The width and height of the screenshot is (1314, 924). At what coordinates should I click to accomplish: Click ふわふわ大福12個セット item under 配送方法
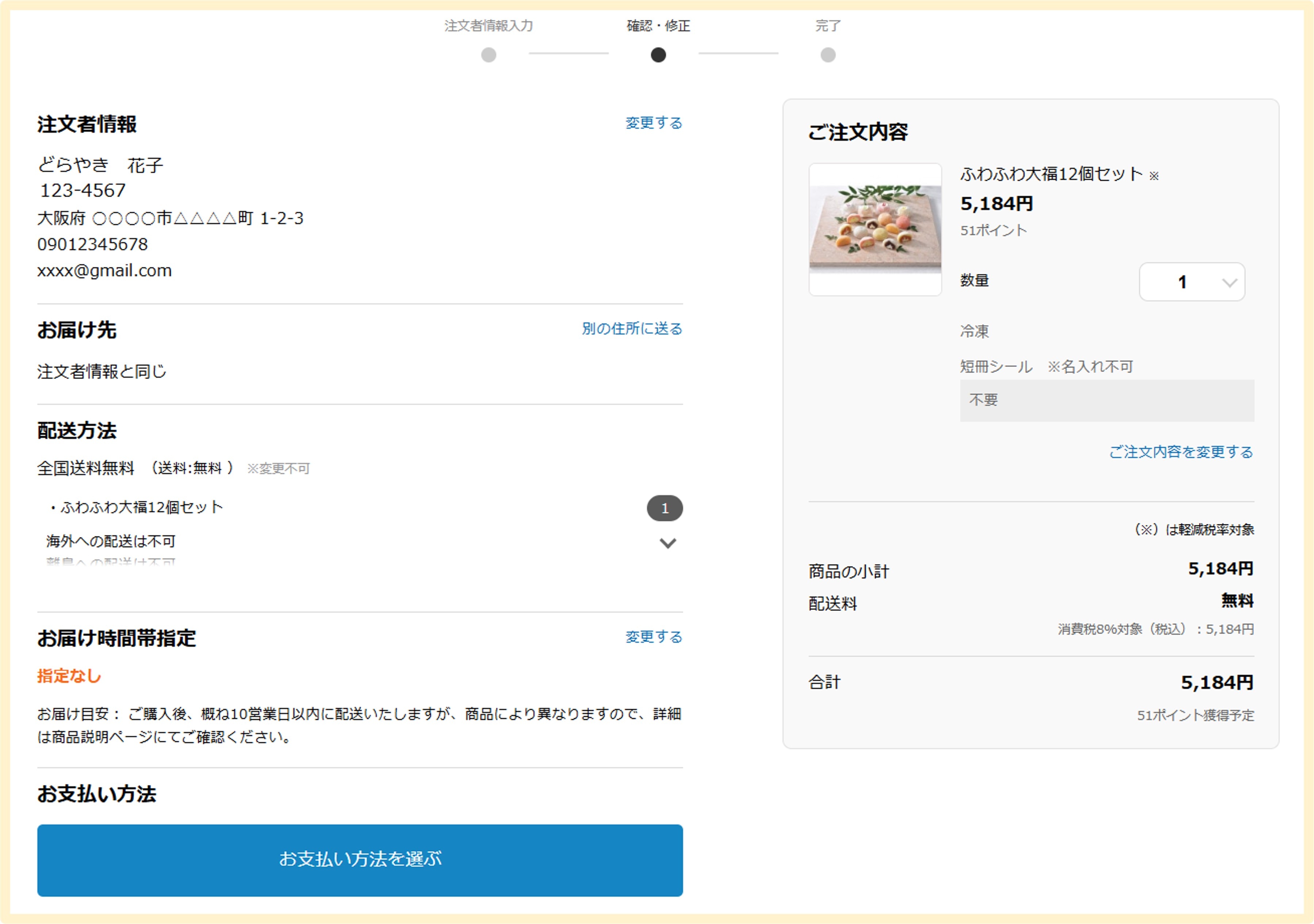coord(141,507)
